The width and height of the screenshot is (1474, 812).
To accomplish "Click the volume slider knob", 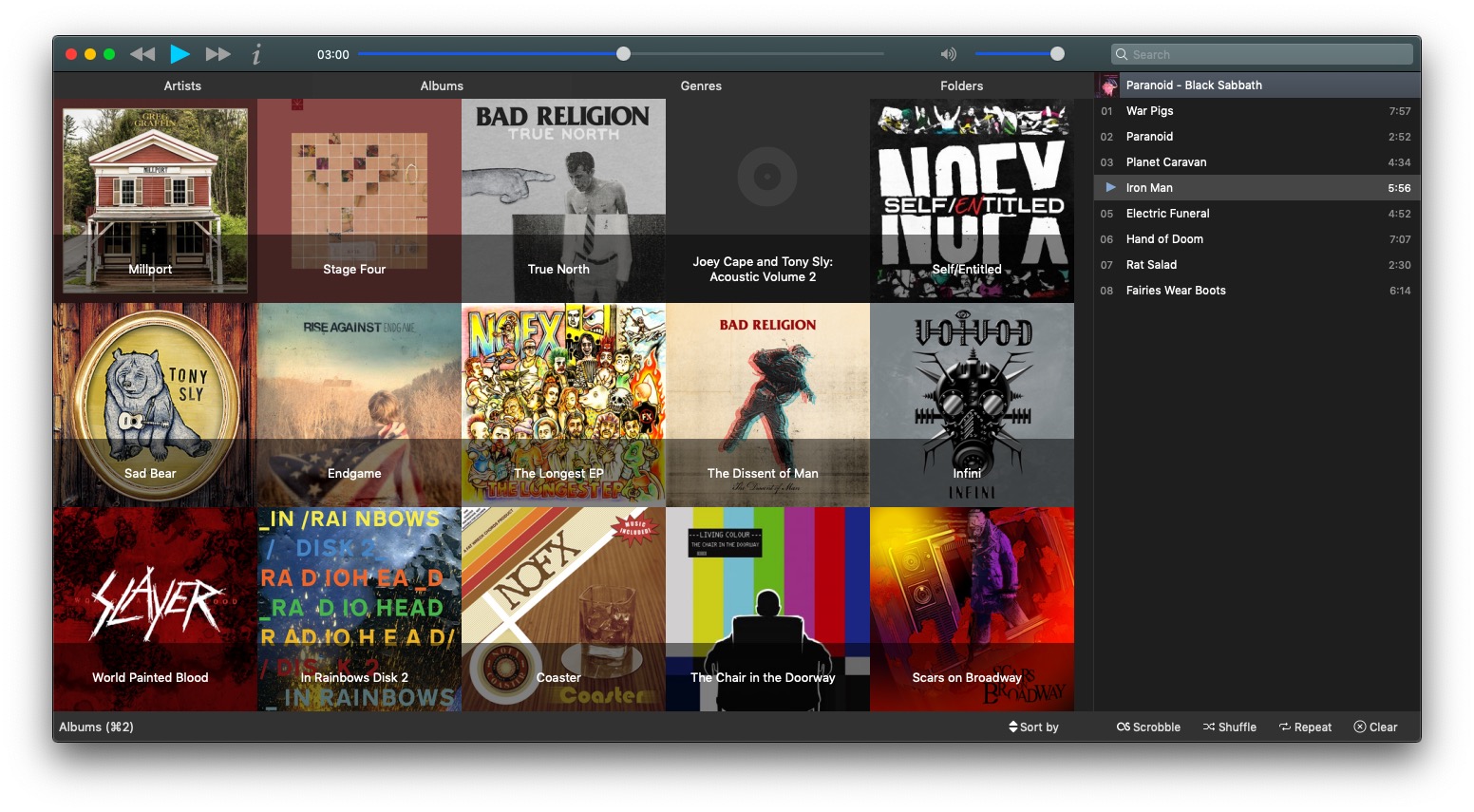I will (1057, 54).
